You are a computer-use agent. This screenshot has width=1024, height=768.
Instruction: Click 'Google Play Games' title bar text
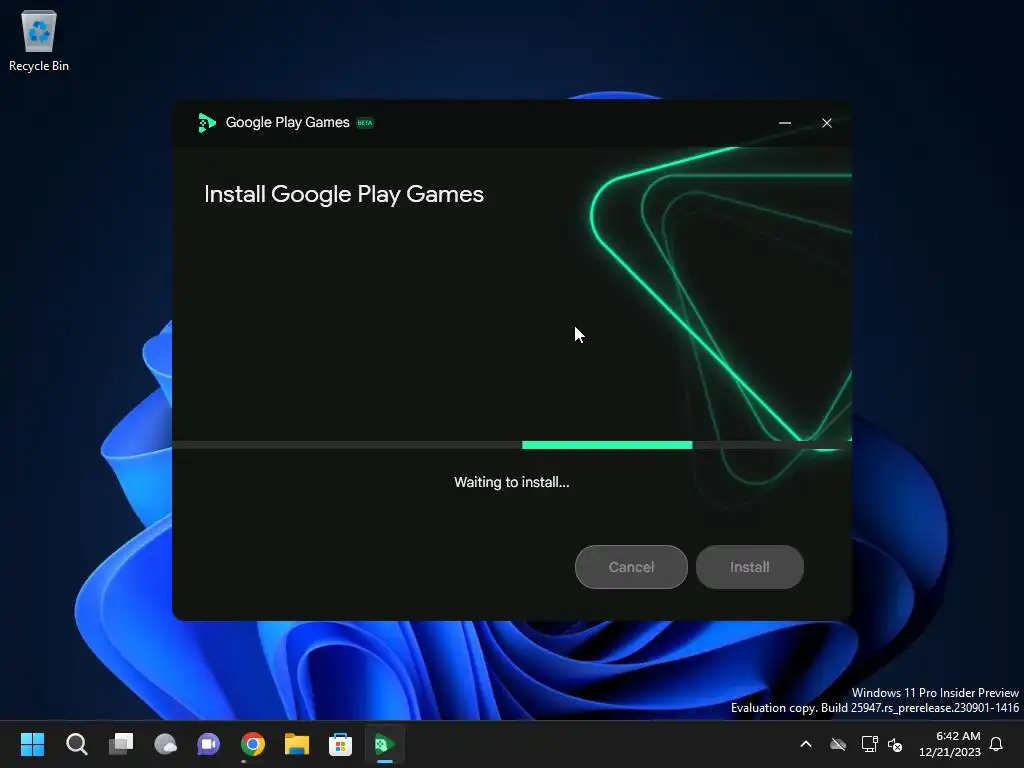[x=287, y=123]
